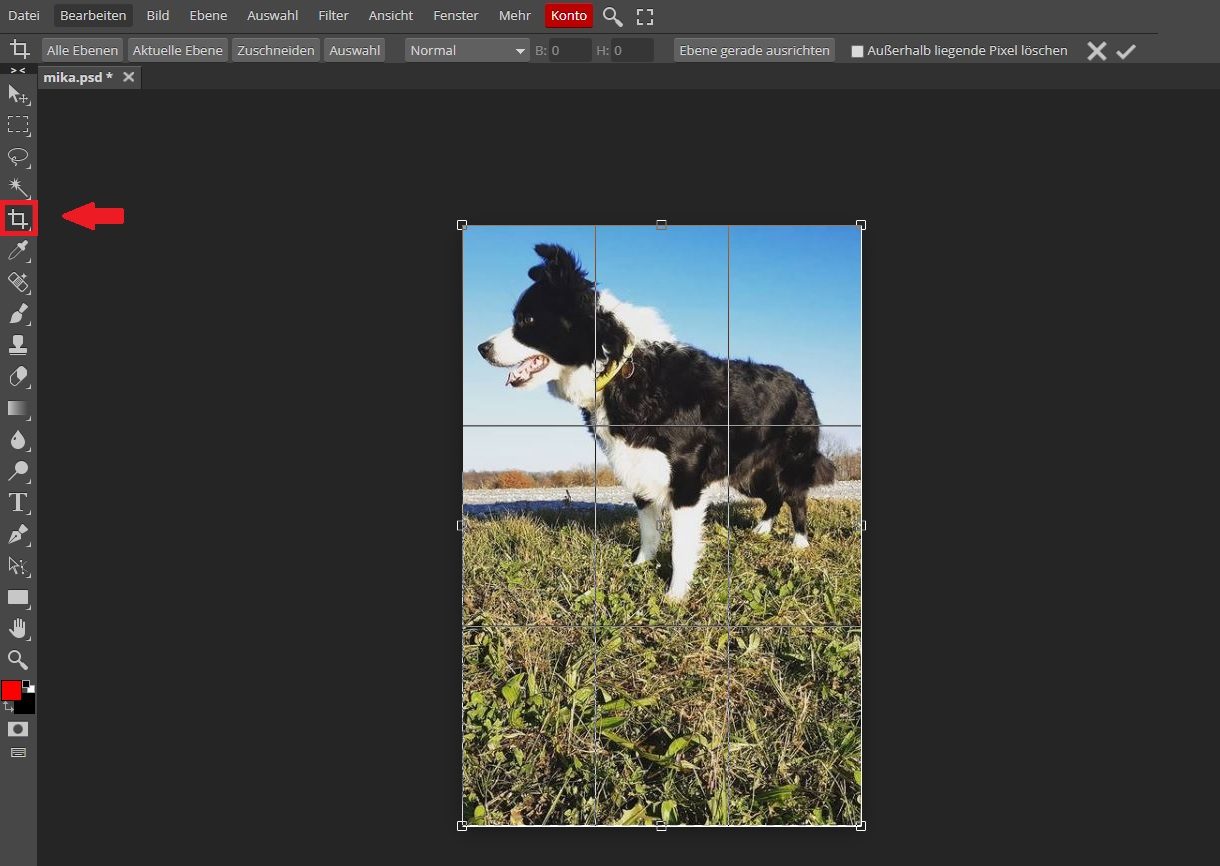Viewport: 1220px width, 866px height.
Task: Click the 'Ebene gerade ausrichten' button
Action: click(x=754, y=50)
